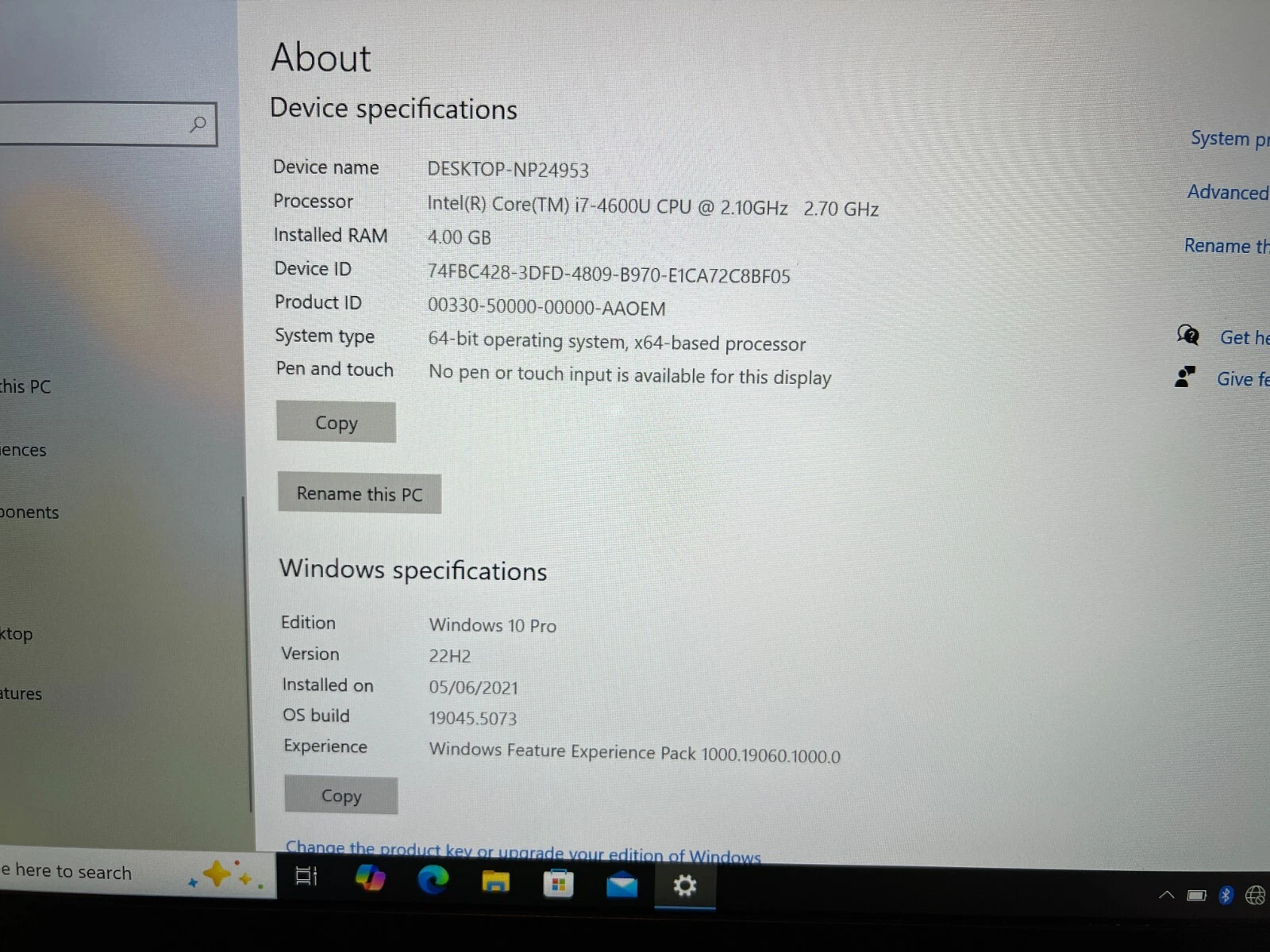Open the network globe tray icon
This screenshot has height=952, width=1270.
[x=1255, y=896]
